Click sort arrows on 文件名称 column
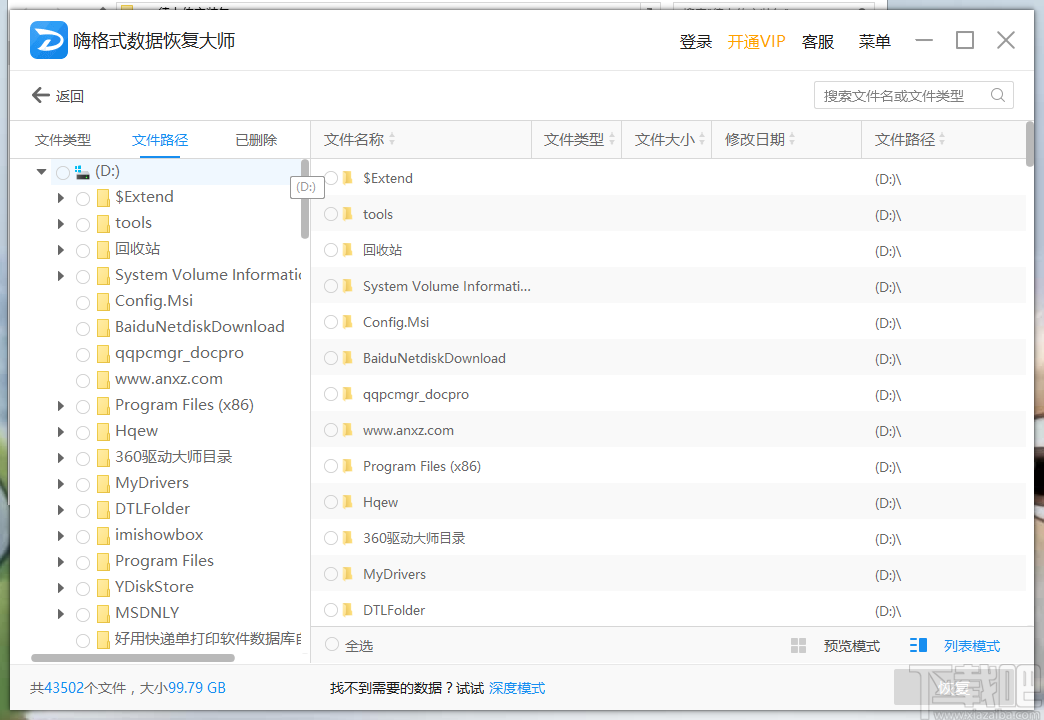 [x=392, y=139]
